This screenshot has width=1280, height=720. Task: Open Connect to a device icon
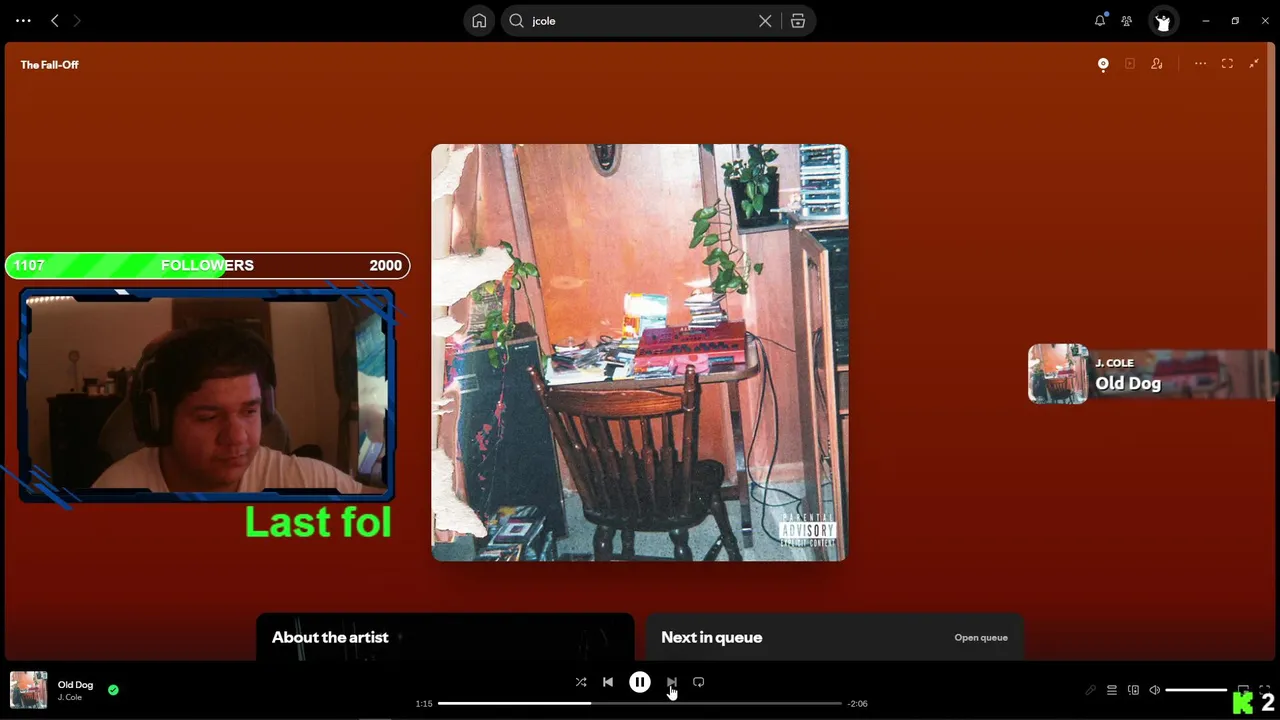coord(1133,690)
